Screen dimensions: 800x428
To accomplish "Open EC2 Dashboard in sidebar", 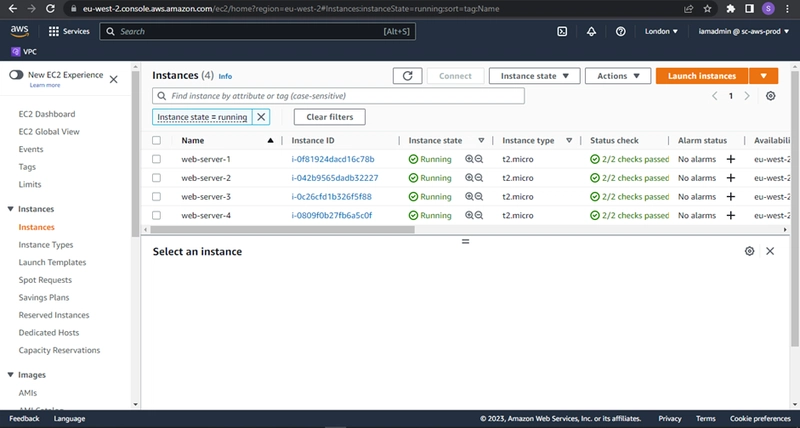I will [47, 114].
